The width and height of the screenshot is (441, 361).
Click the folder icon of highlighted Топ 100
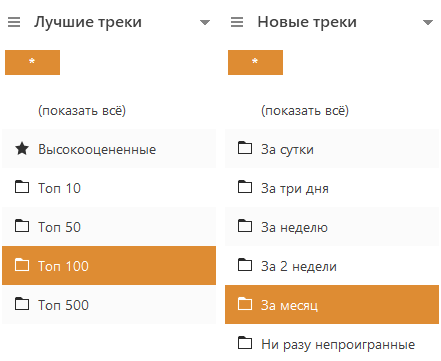pos(22,265)
